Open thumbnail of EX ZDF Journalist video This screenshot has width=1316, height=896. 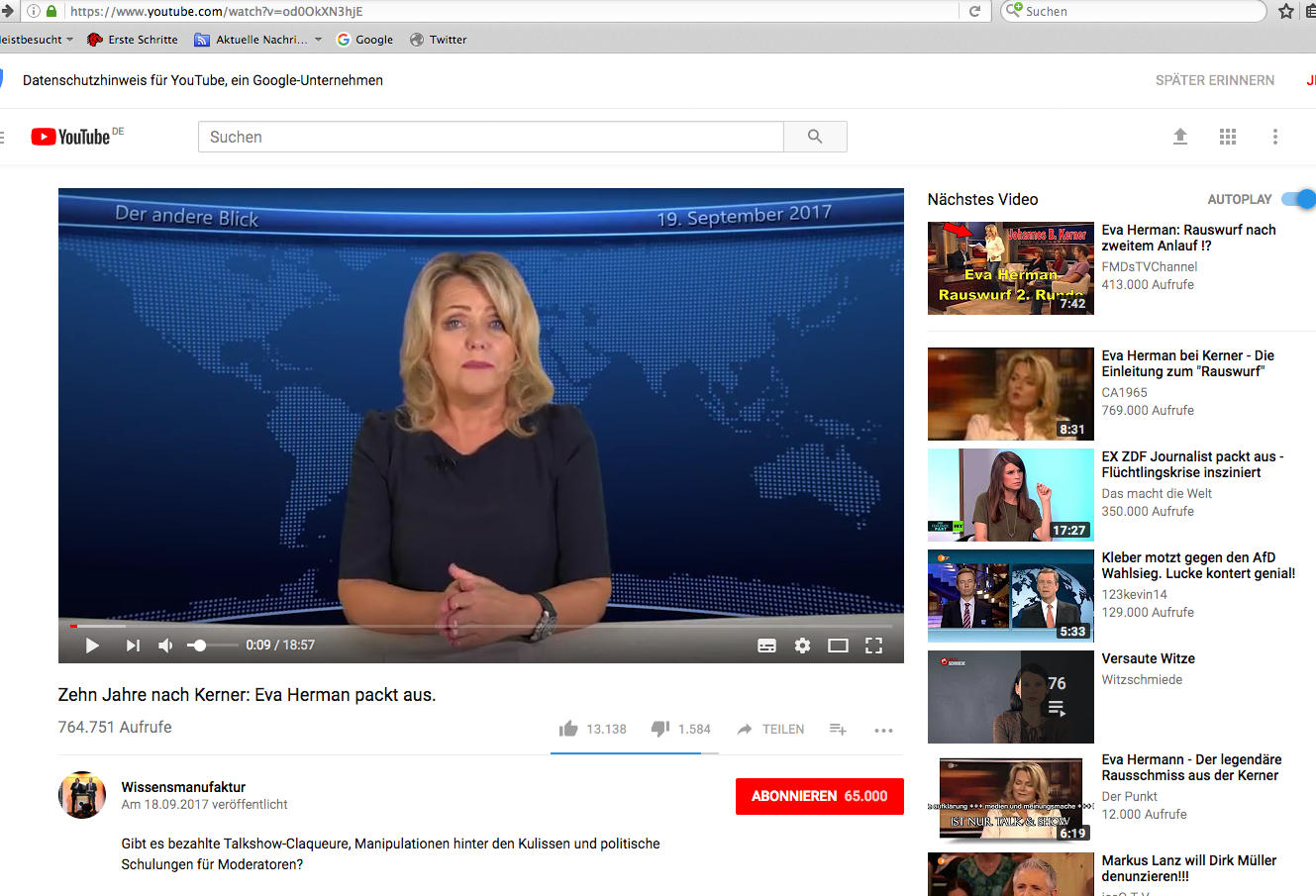(1011, 495)
